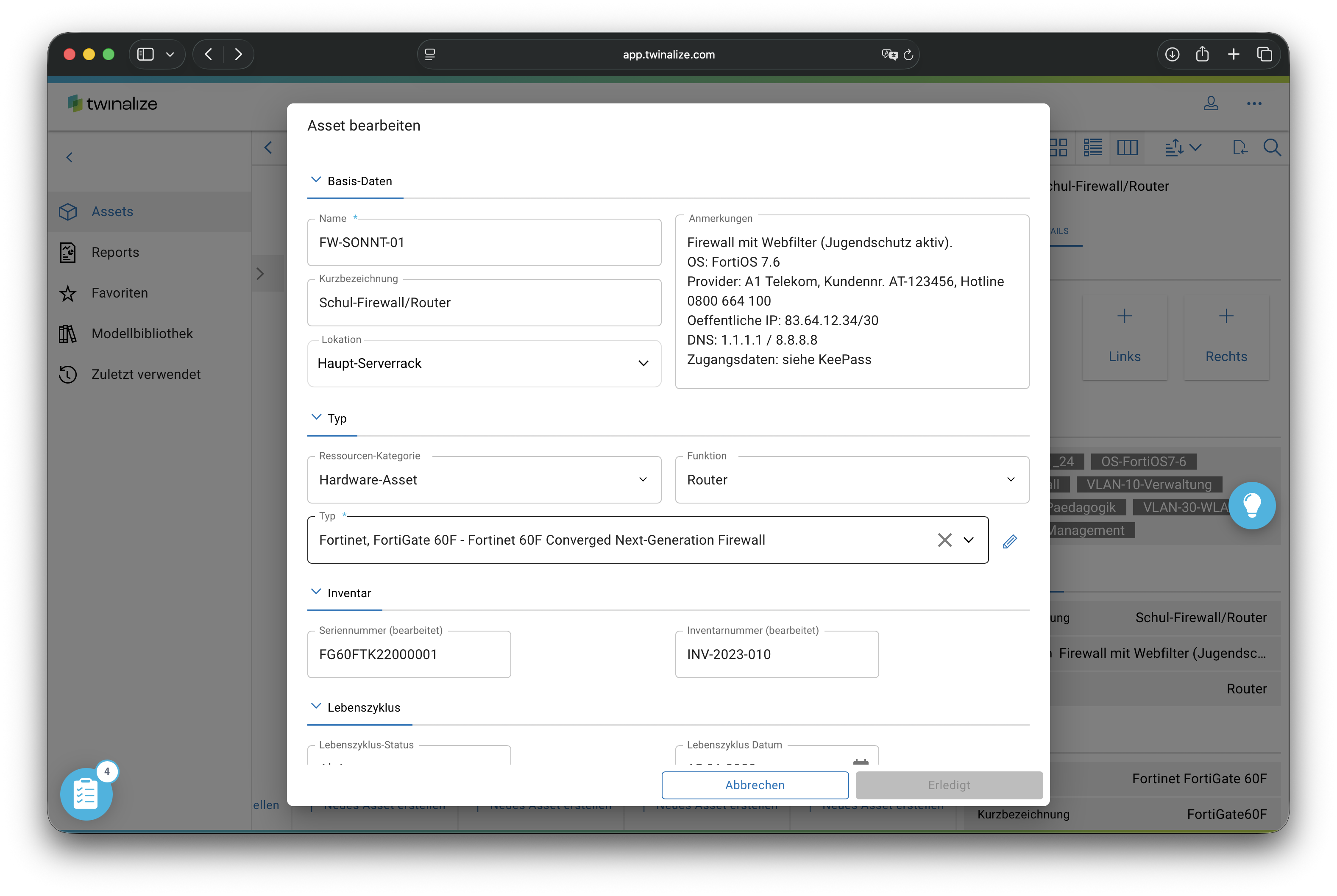Click into the Seriennummer input field
The height and width of the screenshot is (896, 1337).
click(x=409, y=654)
